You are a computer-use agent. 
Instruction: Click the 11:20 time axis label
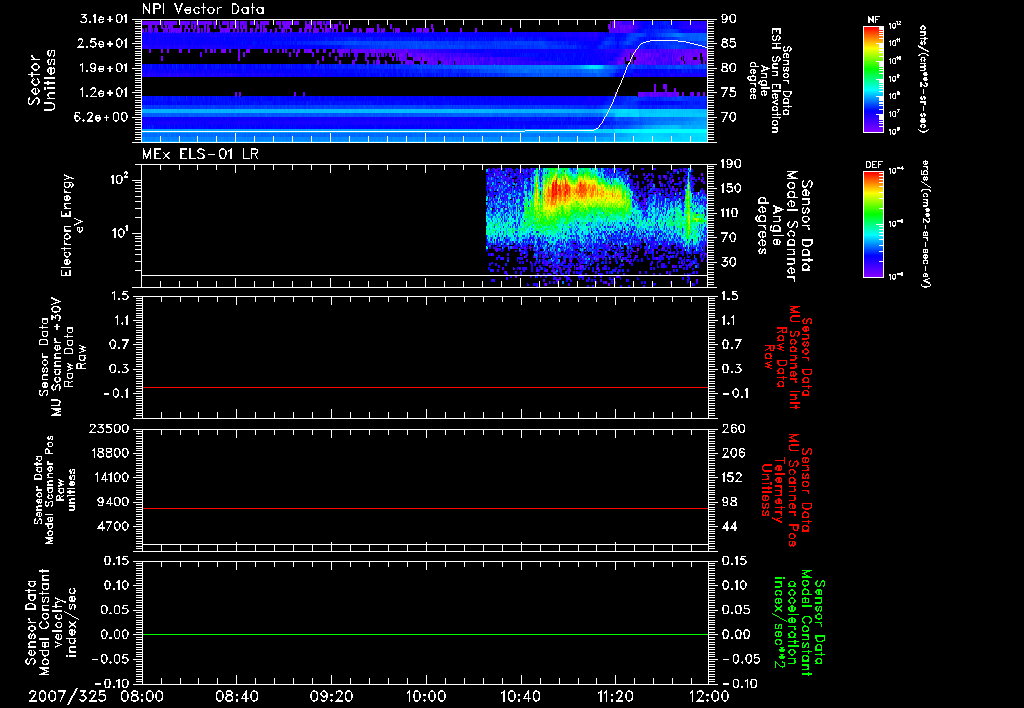pyautogui.click(x=615, y=696)
